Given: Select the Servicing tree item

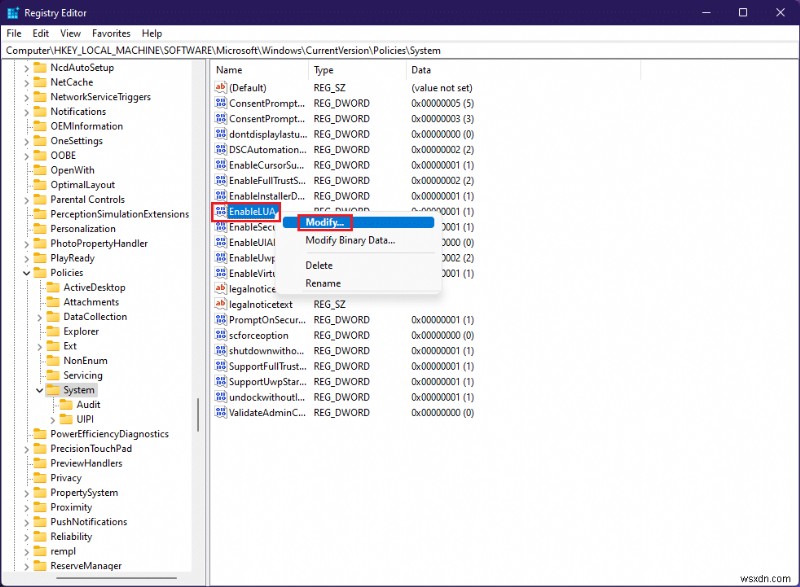Looking at the screenshot, I should coord(83,375).
